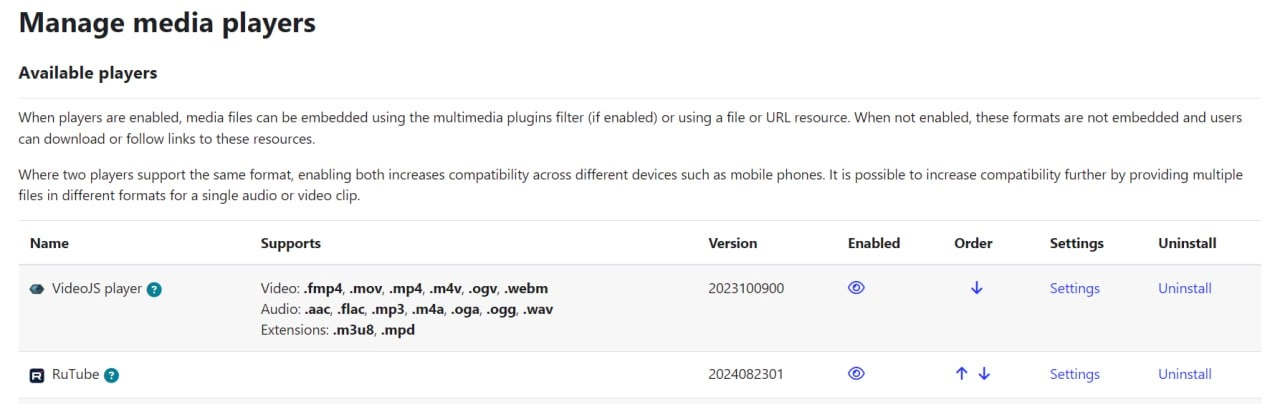Click the Order column header
The image size is (1280, 404).
(974, 243)
